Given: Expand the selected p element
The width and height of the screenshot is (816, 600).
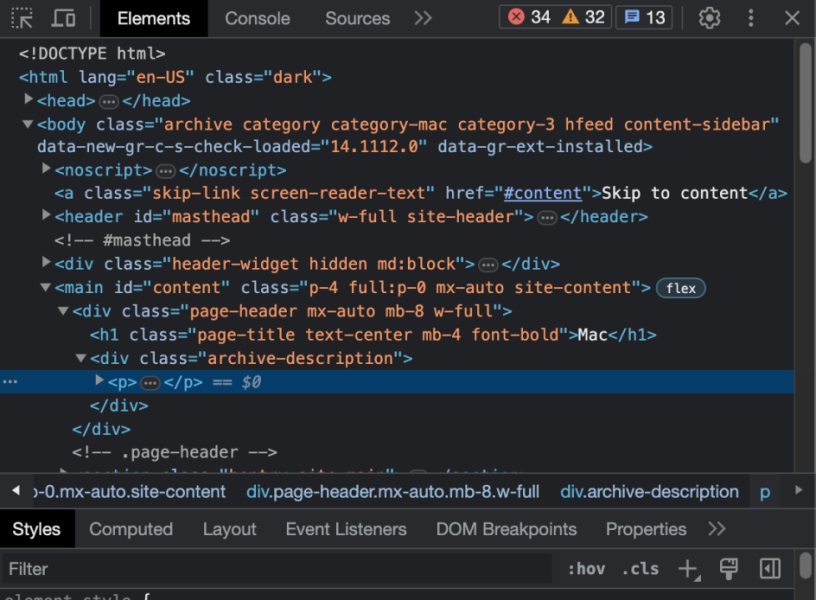Looking at the screenshot, I should click(x=99, y=381).
